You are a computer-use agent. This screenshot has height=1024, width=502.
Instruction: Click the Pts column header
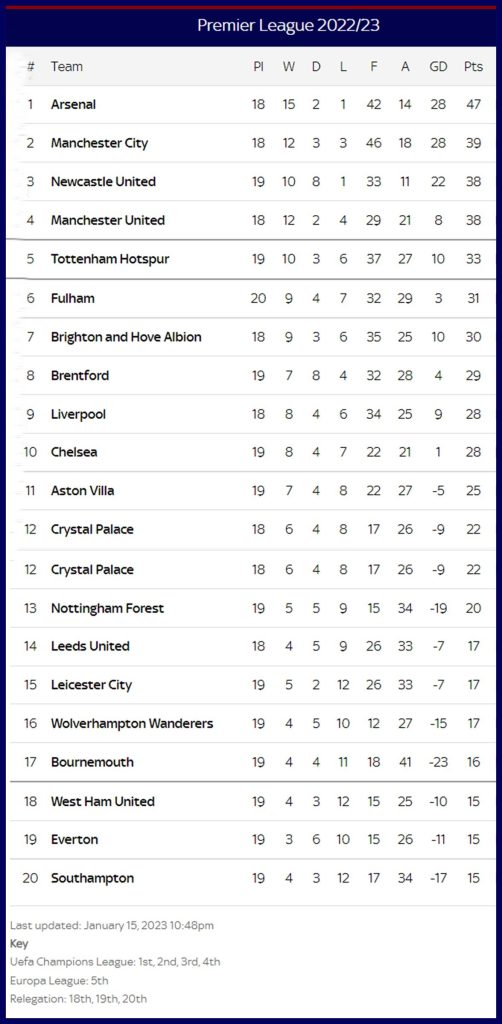pyautogui.click(x=473, y=67)
